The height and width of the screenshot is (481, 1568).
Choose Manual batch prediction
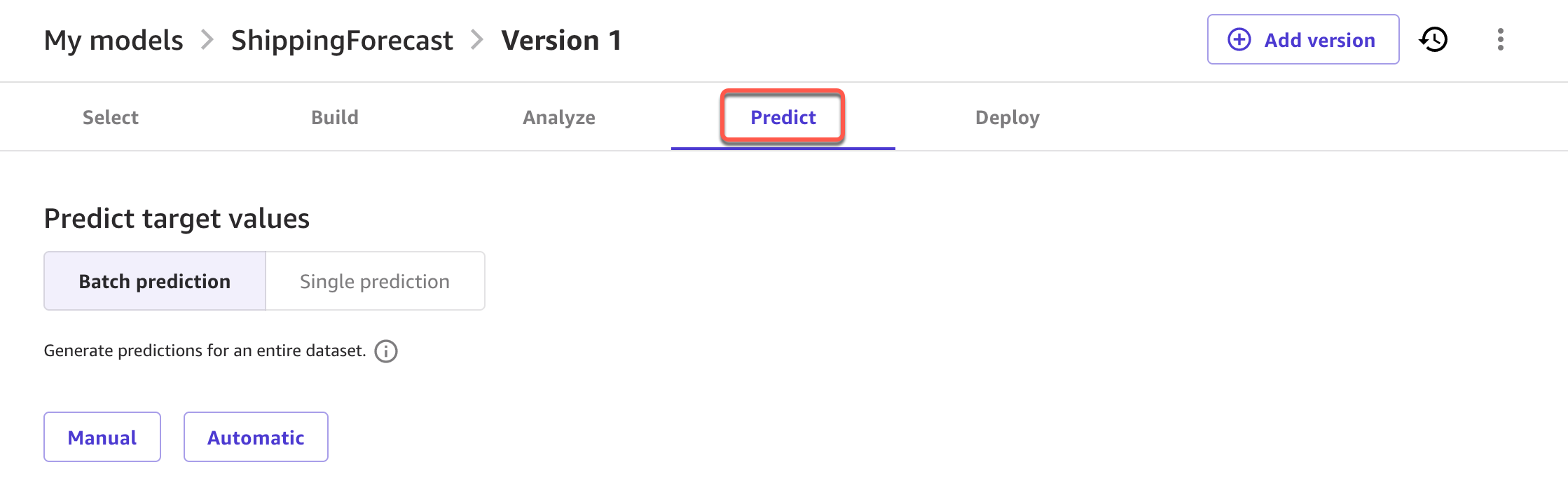click(102, 438)
